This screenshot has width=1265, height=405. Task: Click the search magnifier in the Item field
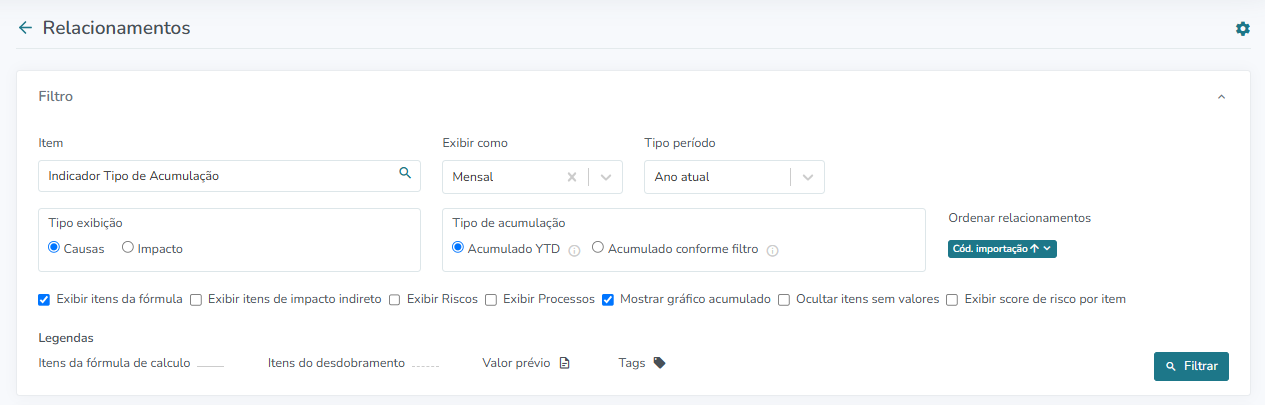[x=405, y=173]
